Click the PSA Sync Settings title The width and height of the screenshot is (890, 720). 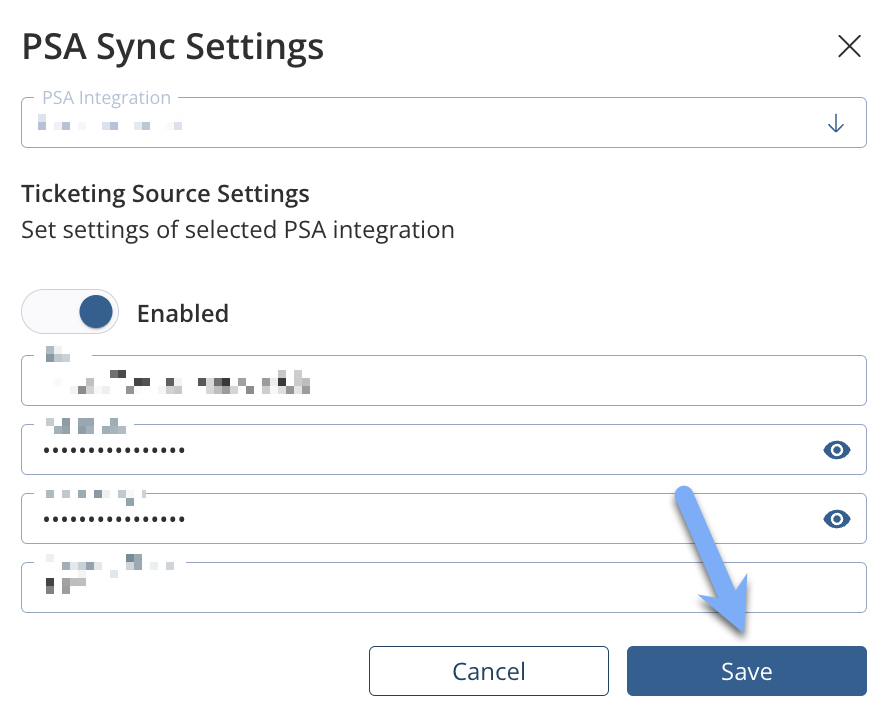tap(173, 47)
